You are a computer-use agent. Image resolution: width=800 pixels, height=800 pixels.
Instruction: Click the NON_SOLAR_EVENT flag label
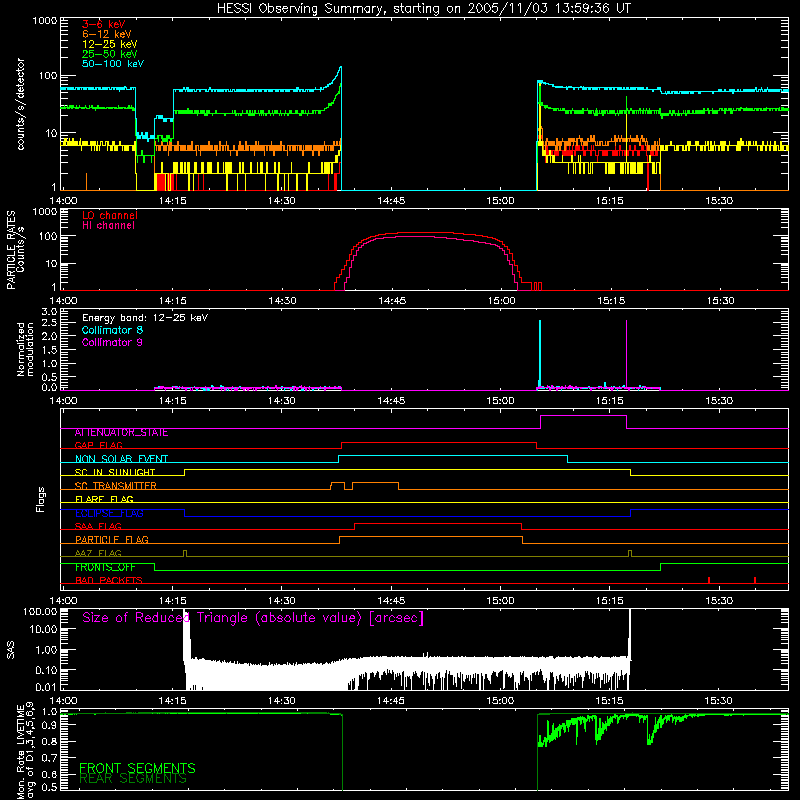pyautogui.click(x=121, y=459)
